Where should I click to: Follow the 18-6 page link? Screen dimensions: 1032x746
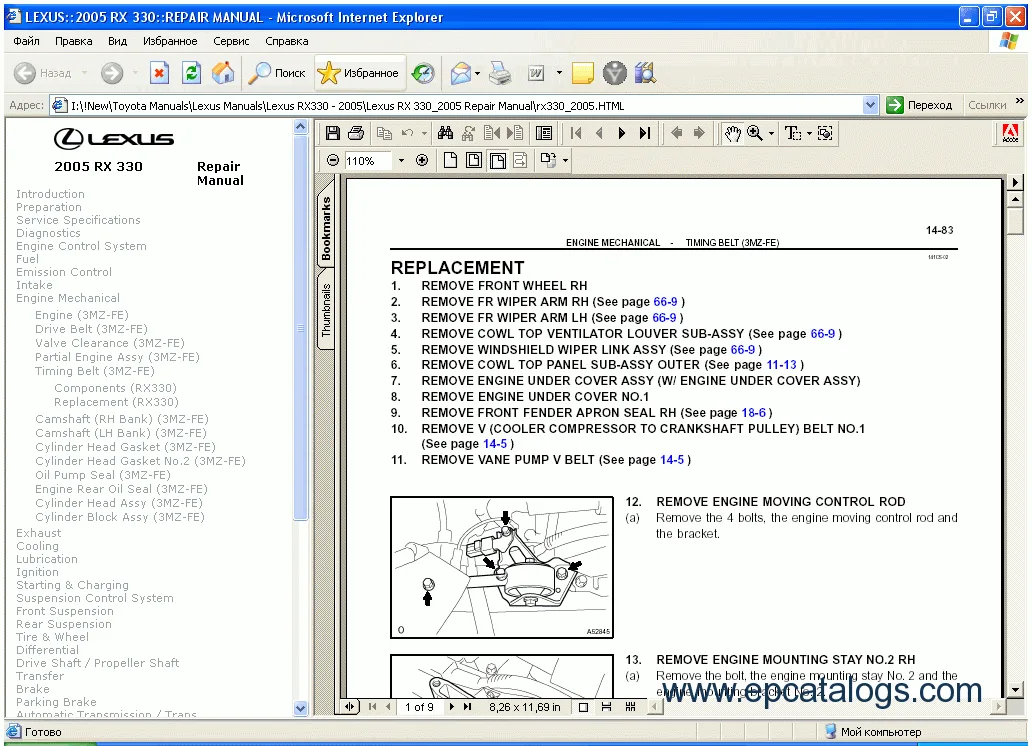pyautogui.click(x=754, y=413)
